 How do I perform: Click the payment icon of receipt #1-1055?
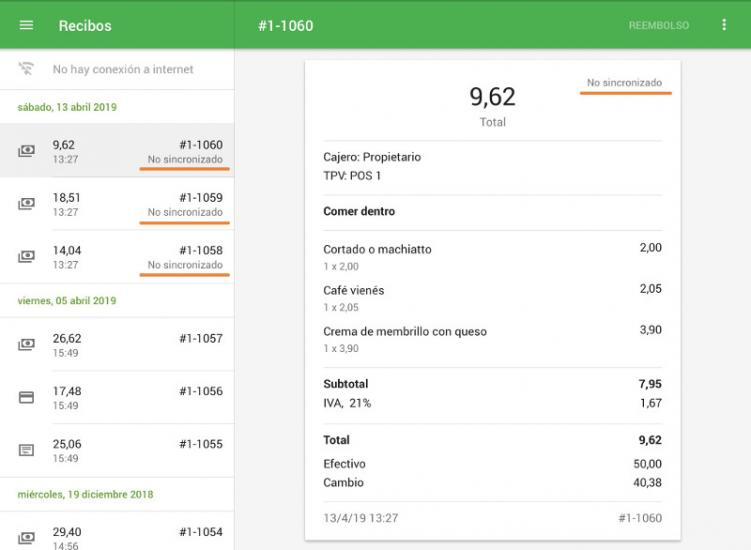tap(26, 450)
